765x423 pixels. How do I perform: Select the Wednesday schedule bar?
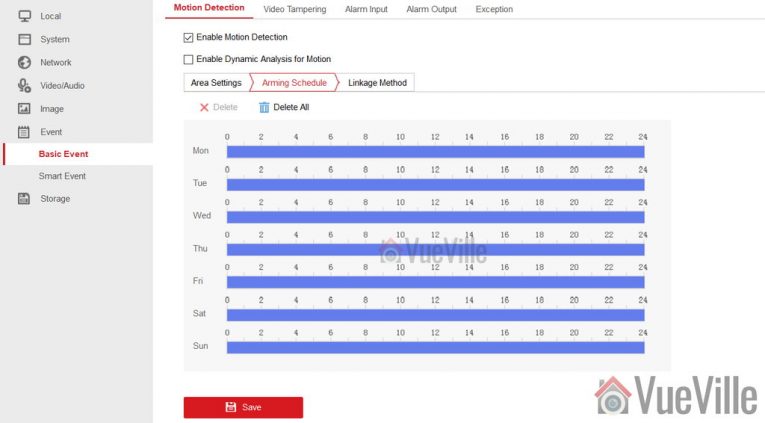[x=435, y=218]
